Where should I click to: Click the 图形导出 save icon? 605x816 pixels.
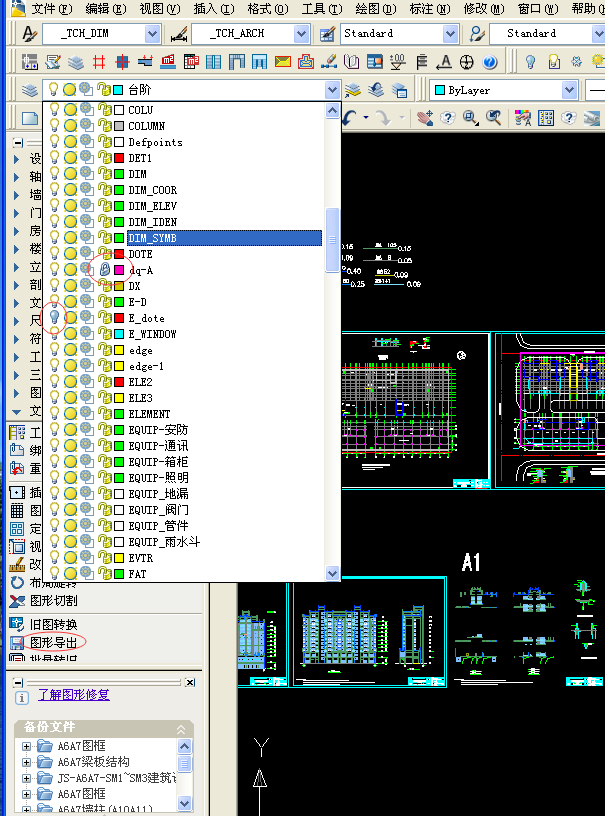[17, 643]
